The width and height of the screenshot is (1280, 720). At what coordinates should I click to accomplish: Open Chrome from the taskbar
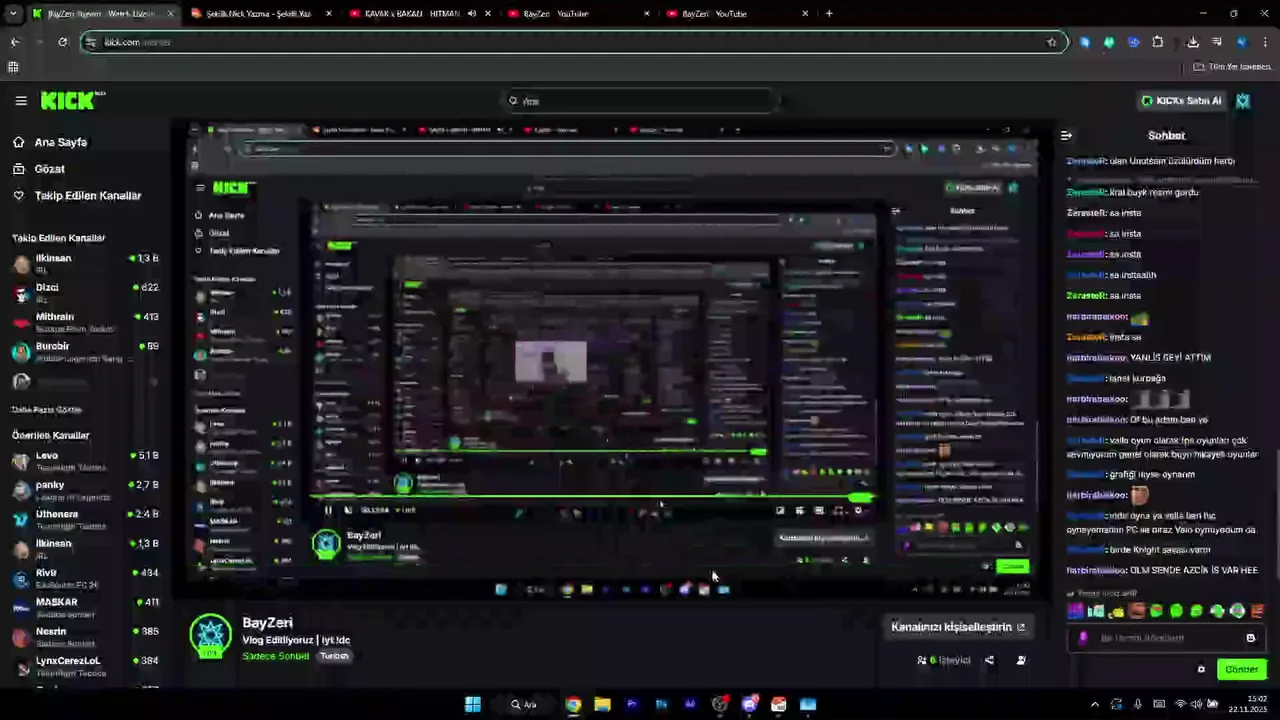click(x=572, y=704)
